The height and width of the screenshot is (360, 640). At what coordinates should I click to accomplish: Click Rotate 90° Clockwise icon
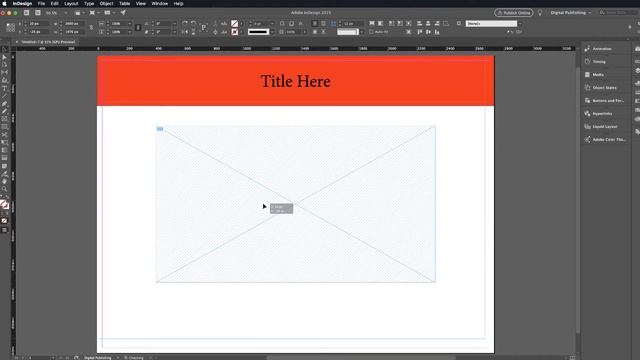coord(185,24)
